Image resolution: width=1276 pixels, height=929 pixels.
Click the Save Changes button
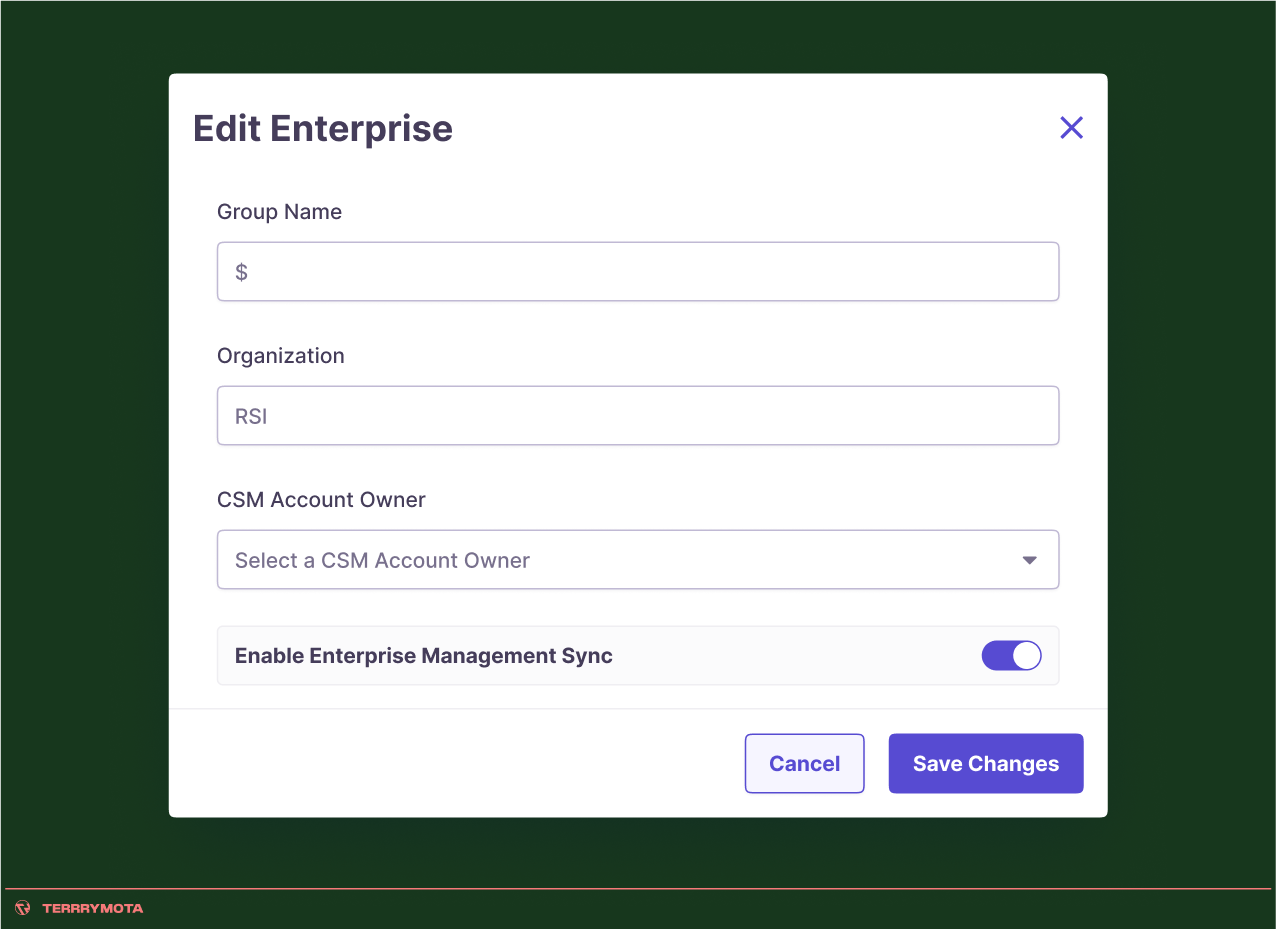[x=985, y=763]
